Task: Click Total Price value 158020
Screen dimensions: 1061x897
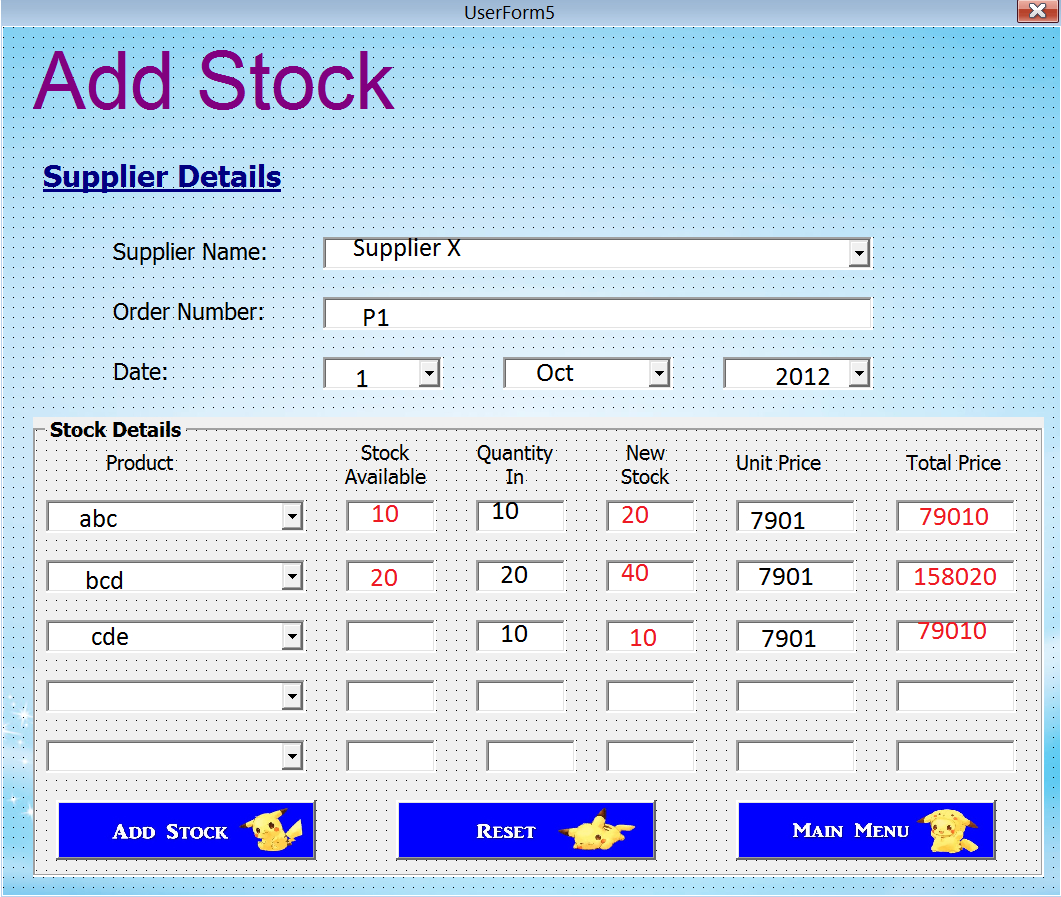Action: click(x=955, y=576)
